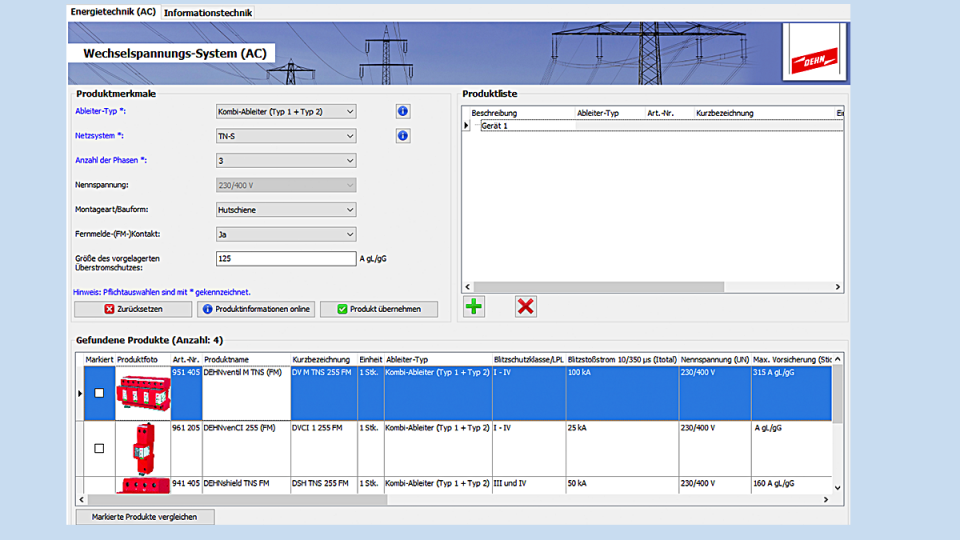The image size is (960, 540).
Task: Click Ableiter-Typ header in results table
Action: point(438,359)
